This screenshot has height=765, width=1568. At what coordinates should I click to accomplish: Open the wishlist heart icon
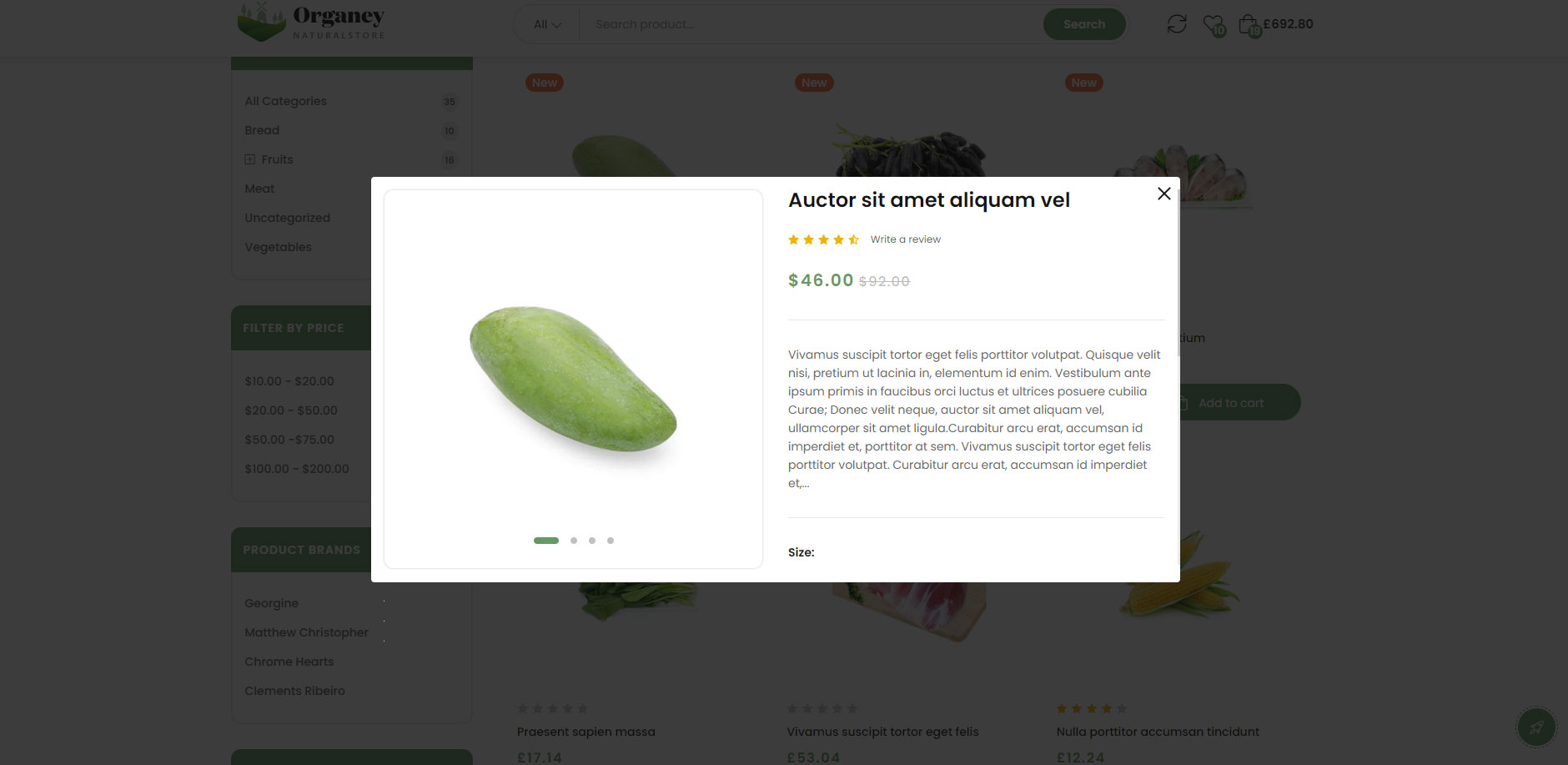(x=1214, y=25)
